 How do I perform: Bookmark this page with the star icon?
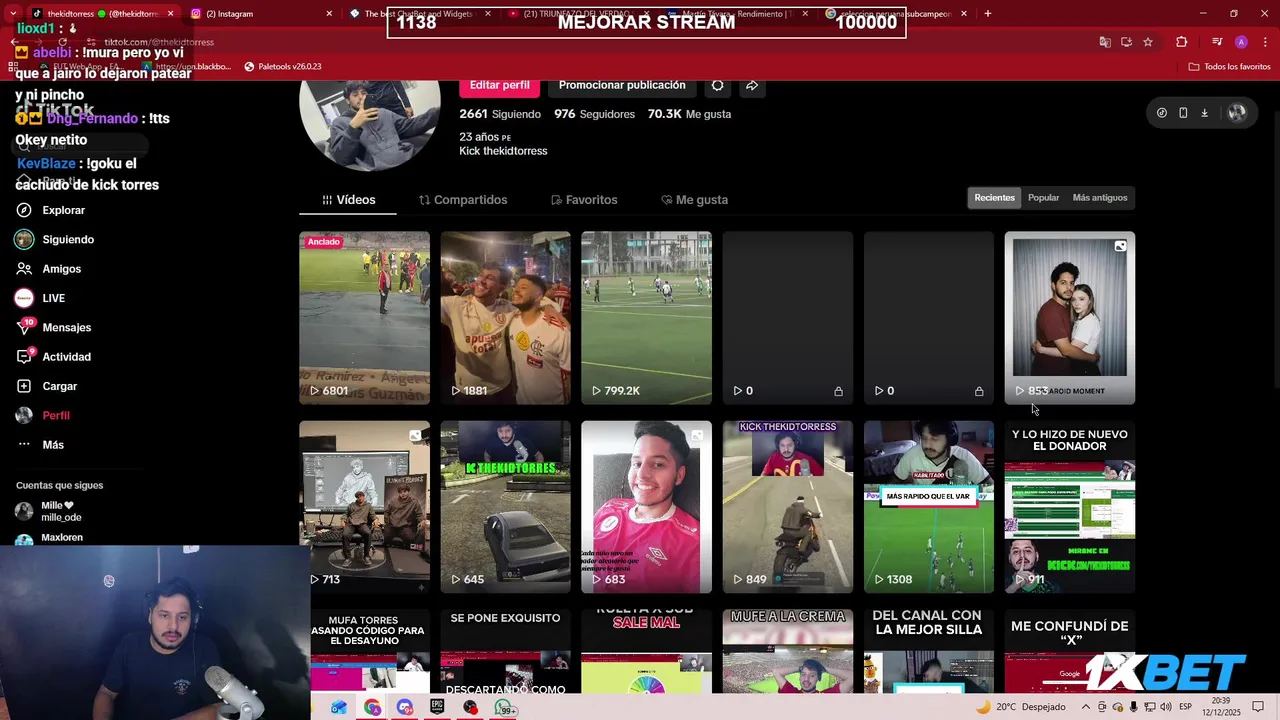coord(1148,42)
